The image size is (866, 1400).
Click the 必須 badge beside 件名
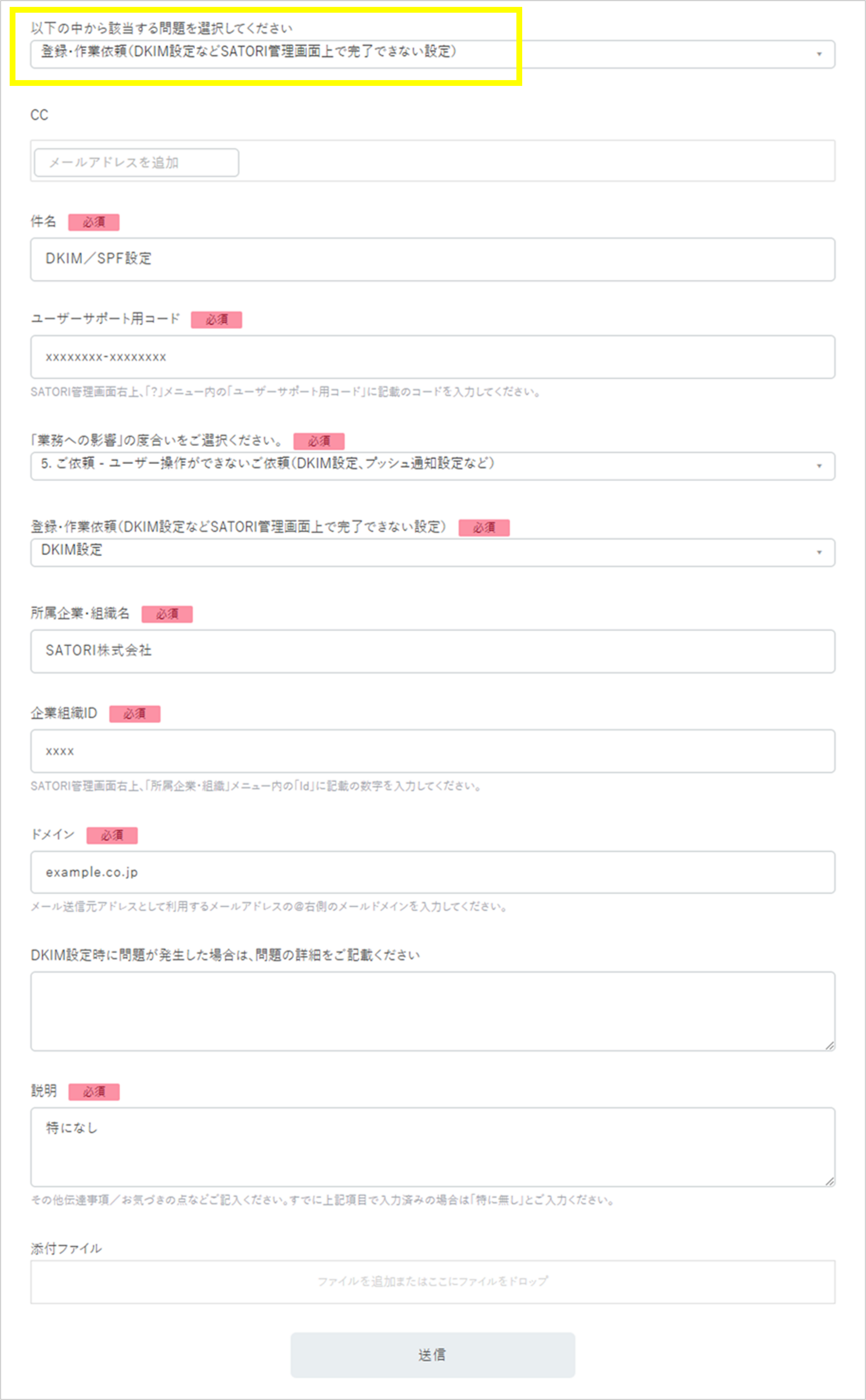(94, 222)
